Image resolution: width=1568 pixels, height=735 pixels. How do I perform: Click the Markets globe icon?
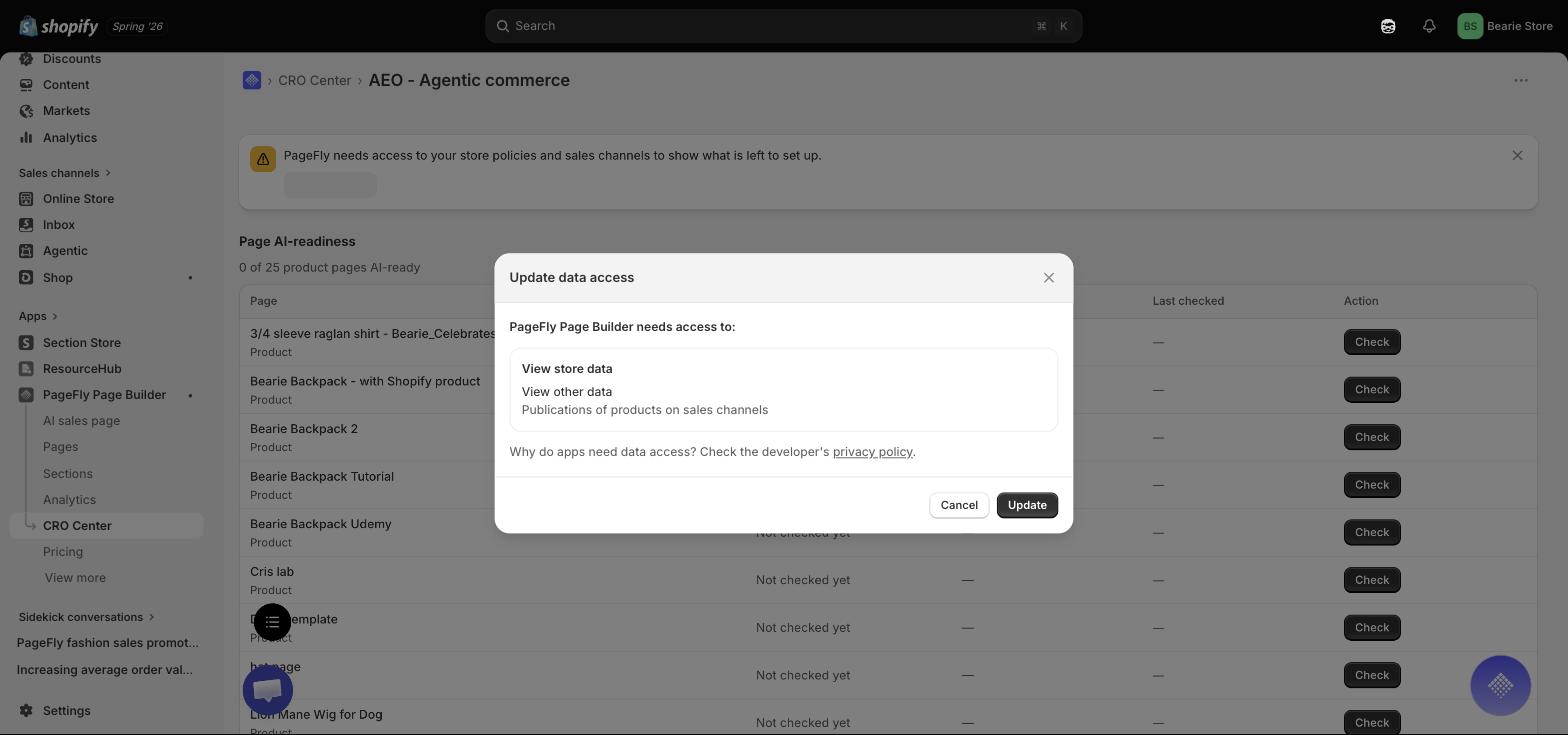(x=26, y=111)
